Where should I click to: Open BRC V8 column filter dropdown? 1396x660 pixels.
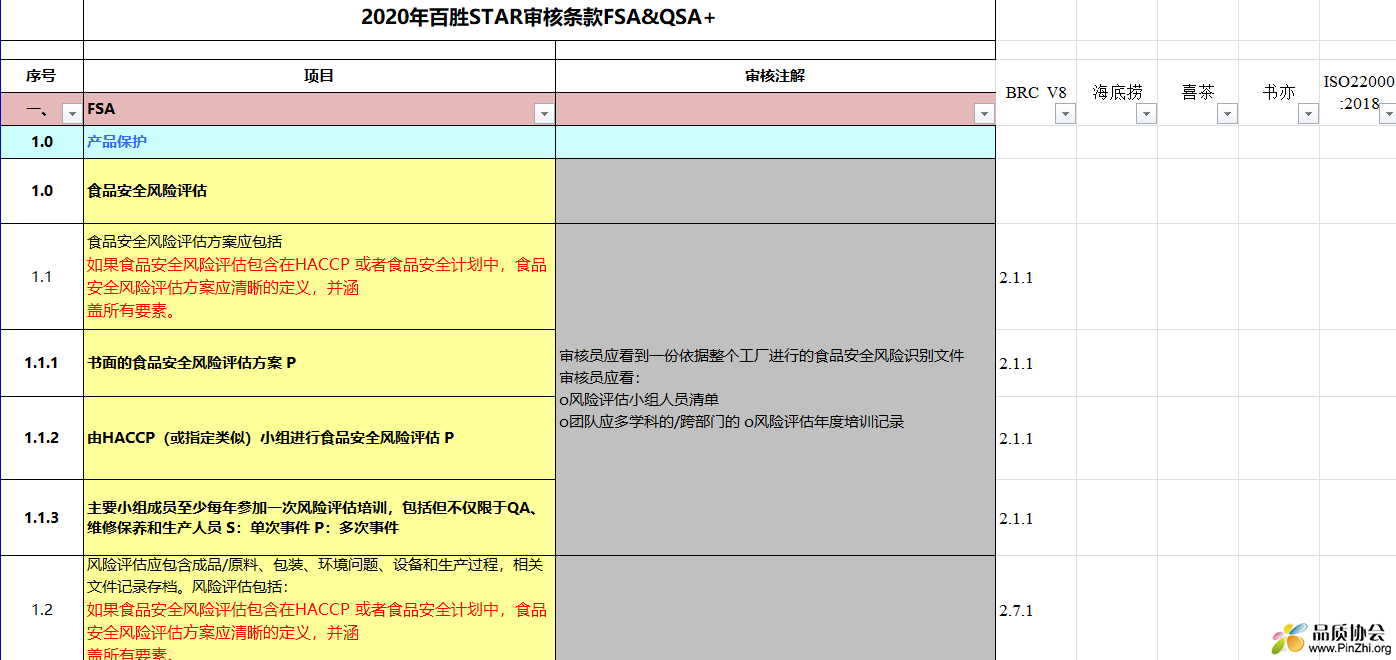point(1065,114)
